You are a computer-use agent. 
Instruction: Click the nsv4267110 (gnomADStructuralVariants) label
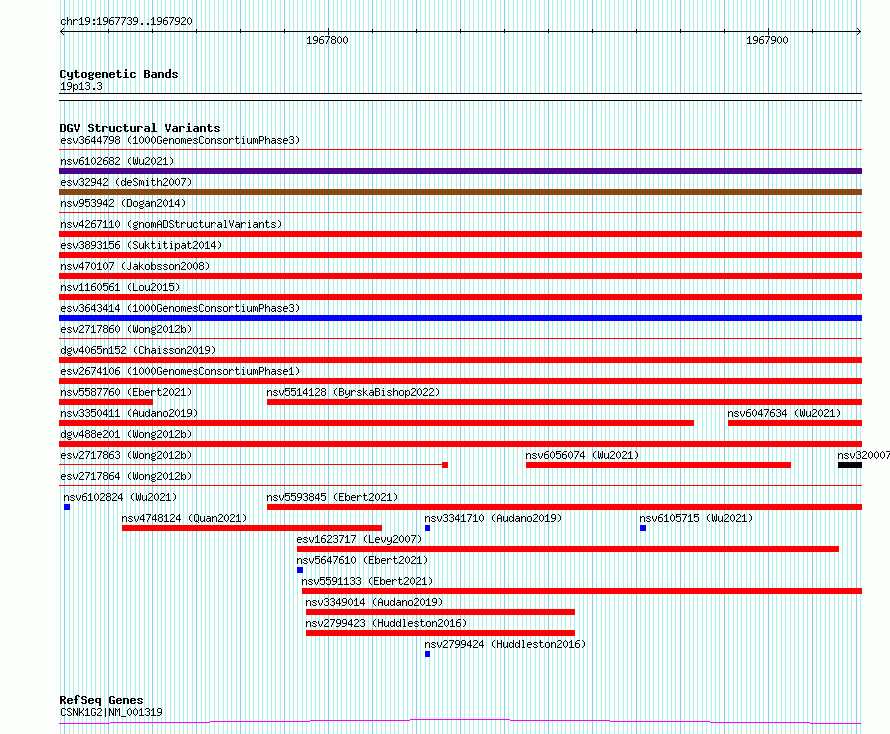click(x=171, y=224)
